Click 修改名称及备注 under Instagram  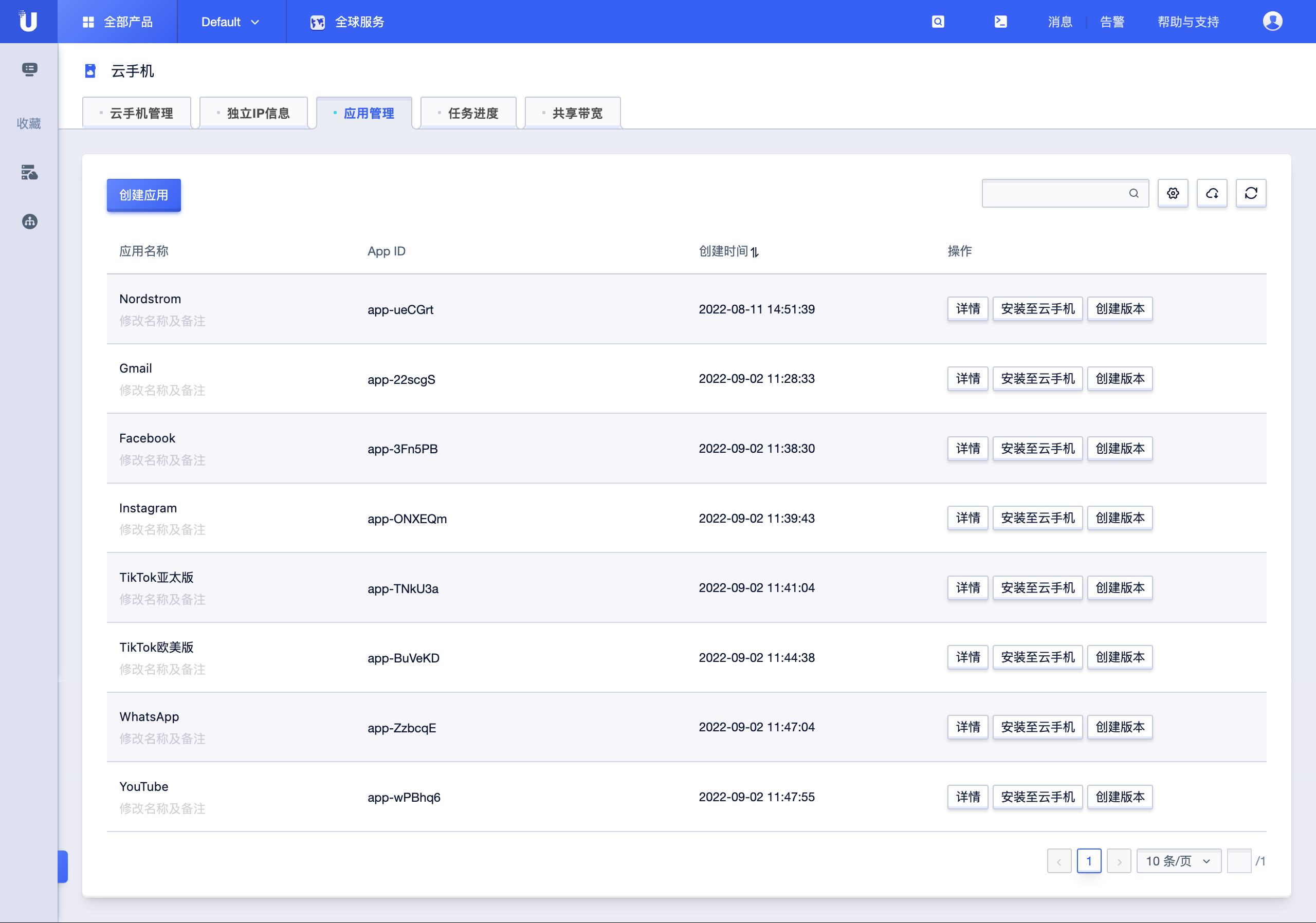point(162,530)
